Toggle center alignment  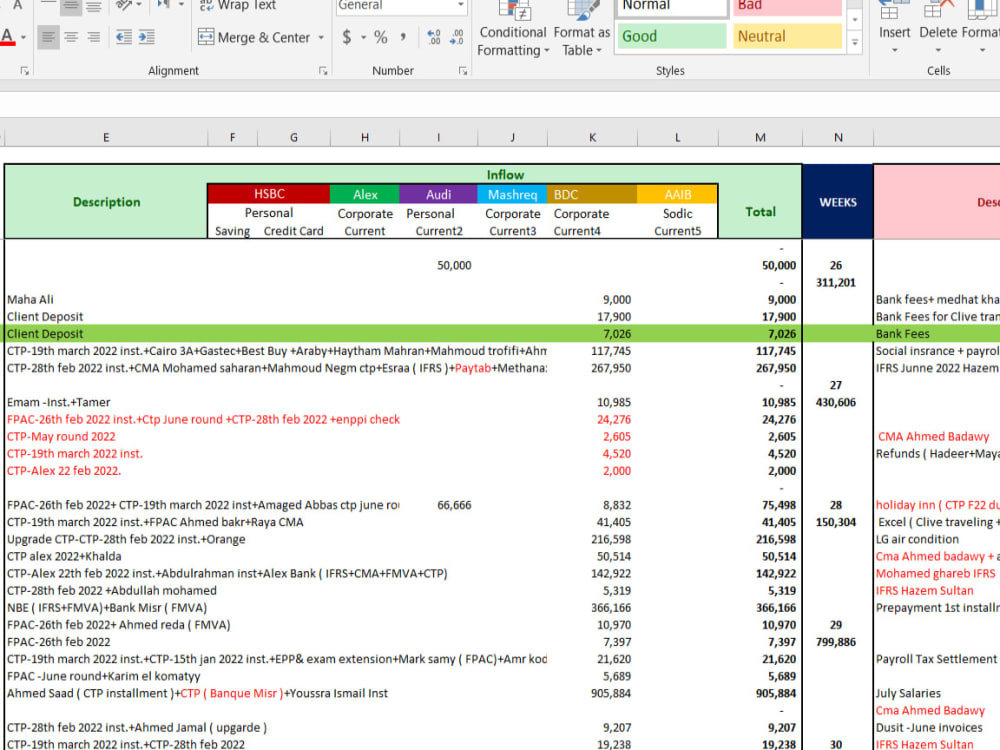[x=70, y=37]
